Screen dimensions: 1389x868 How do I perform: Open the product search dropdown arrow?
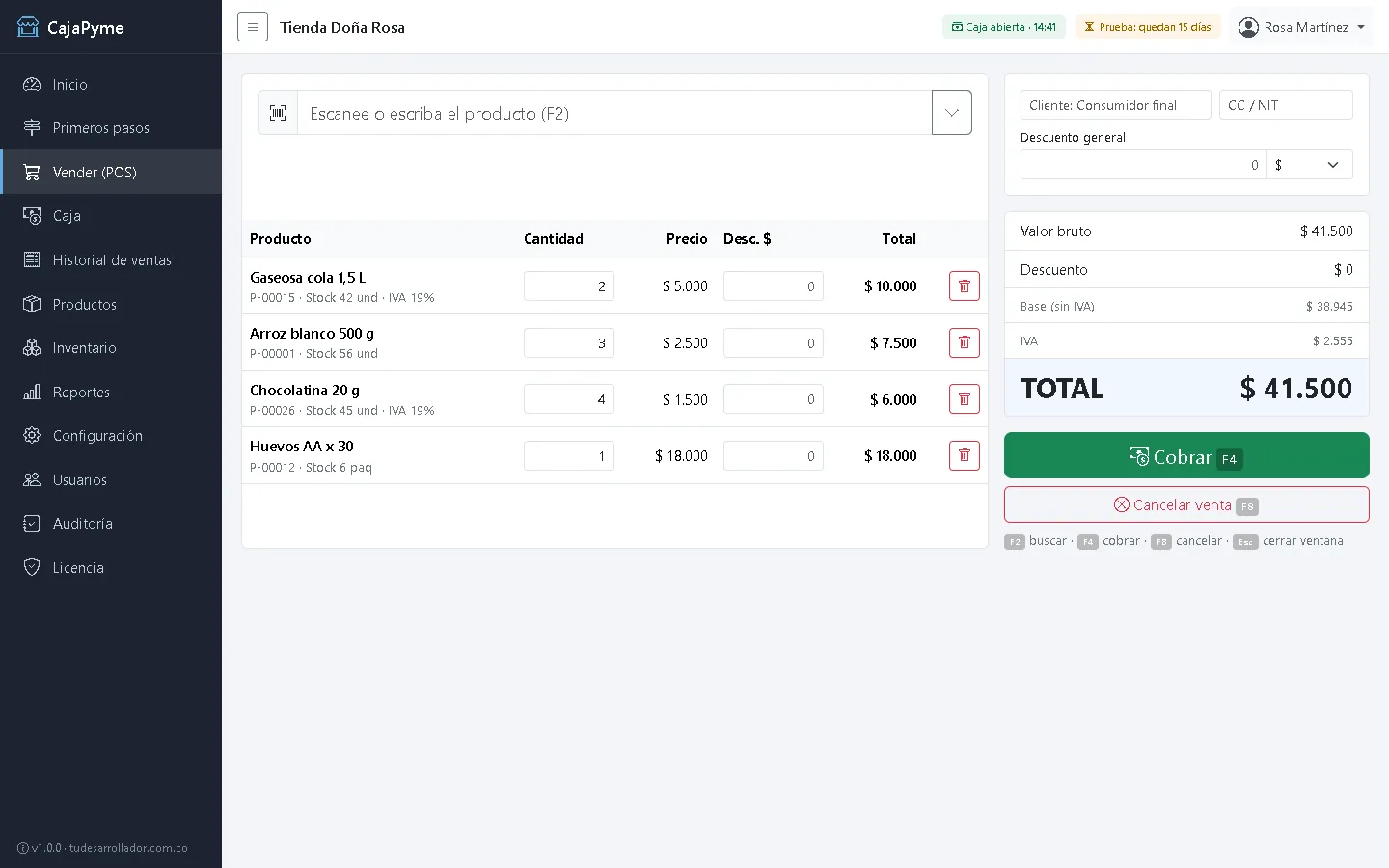click(x=952, y=113)
